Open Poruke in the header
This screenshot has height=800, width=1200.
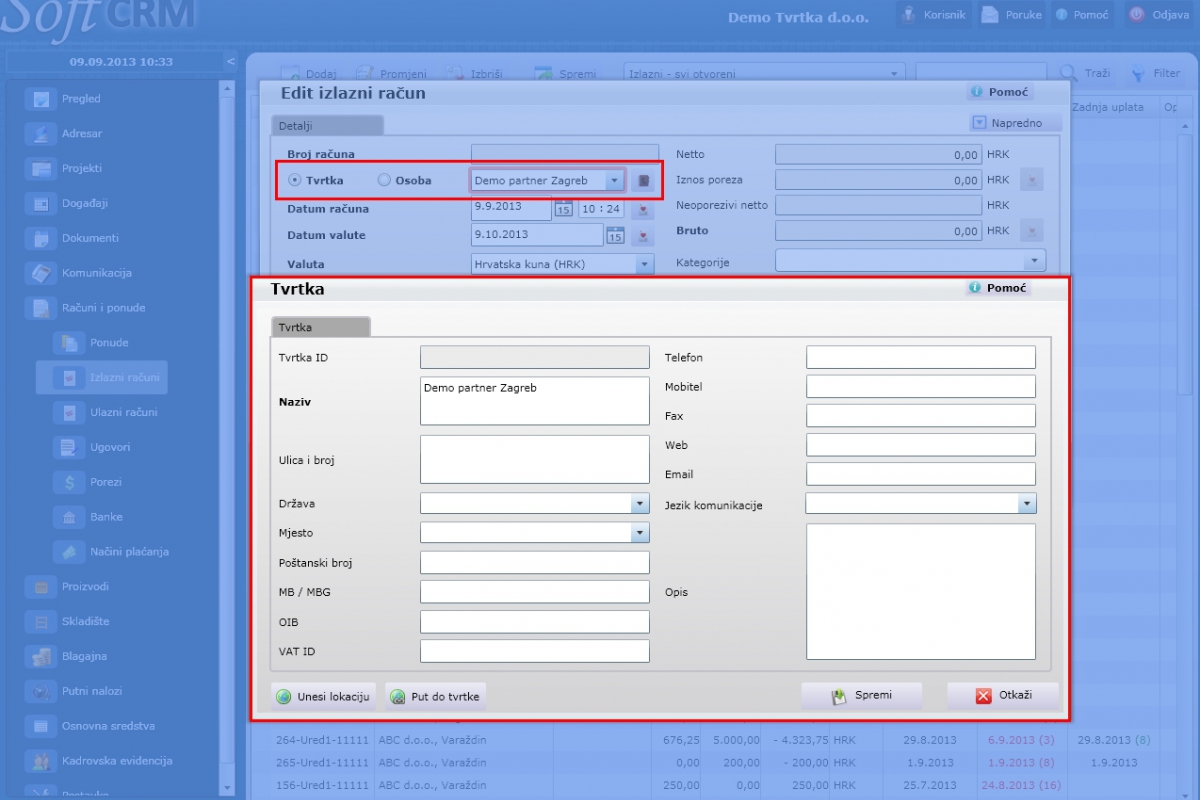click(x=1011, y=15)
